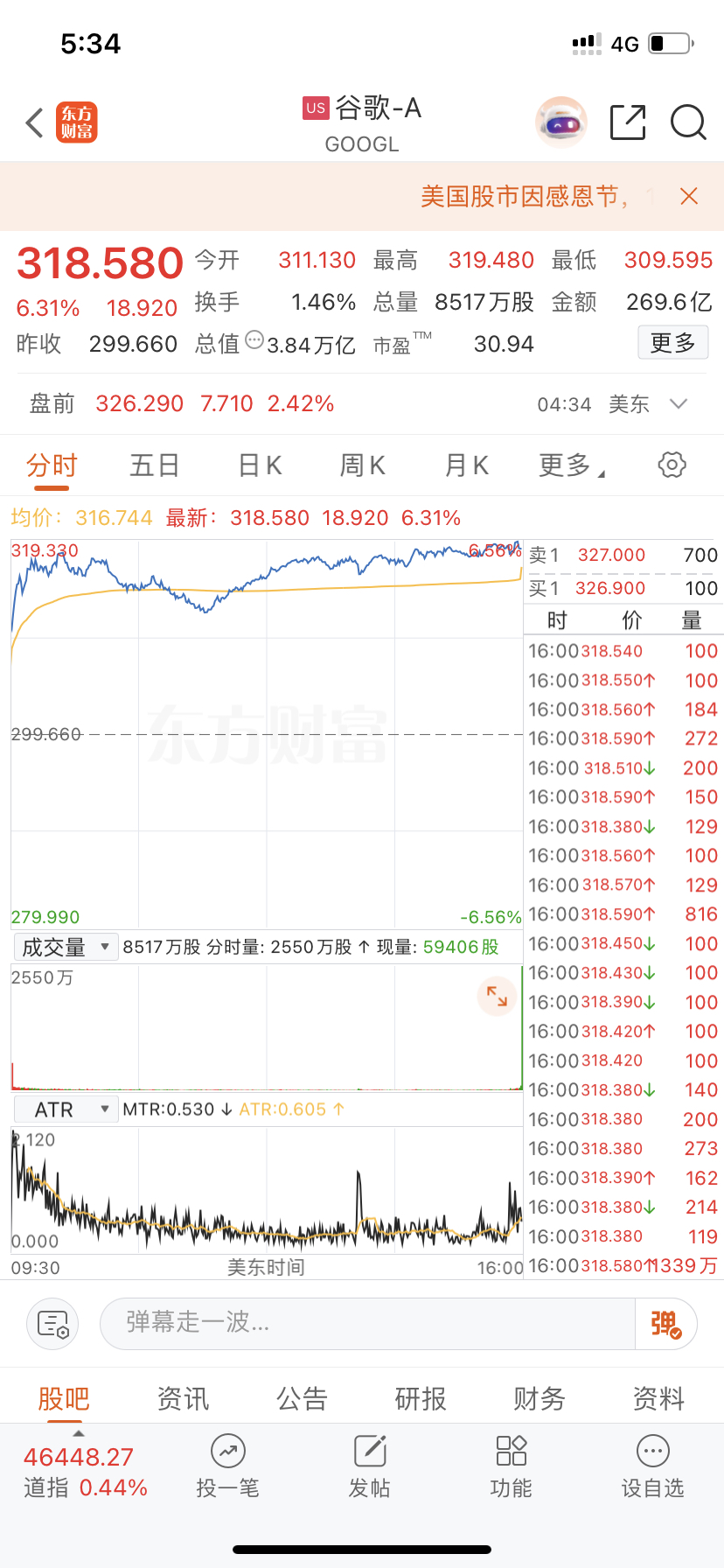Switch to the 月K chart tab
This screenshot has height=1568, width=724.
pyautogui.click(x=466, y=465)
